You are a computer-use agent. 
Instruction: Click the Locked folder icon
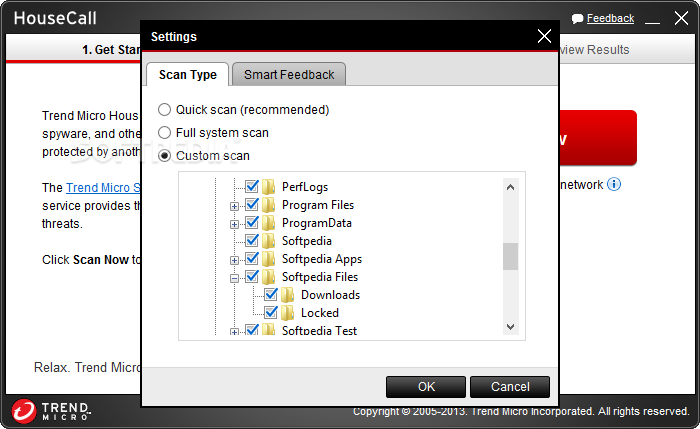(288, 313)
